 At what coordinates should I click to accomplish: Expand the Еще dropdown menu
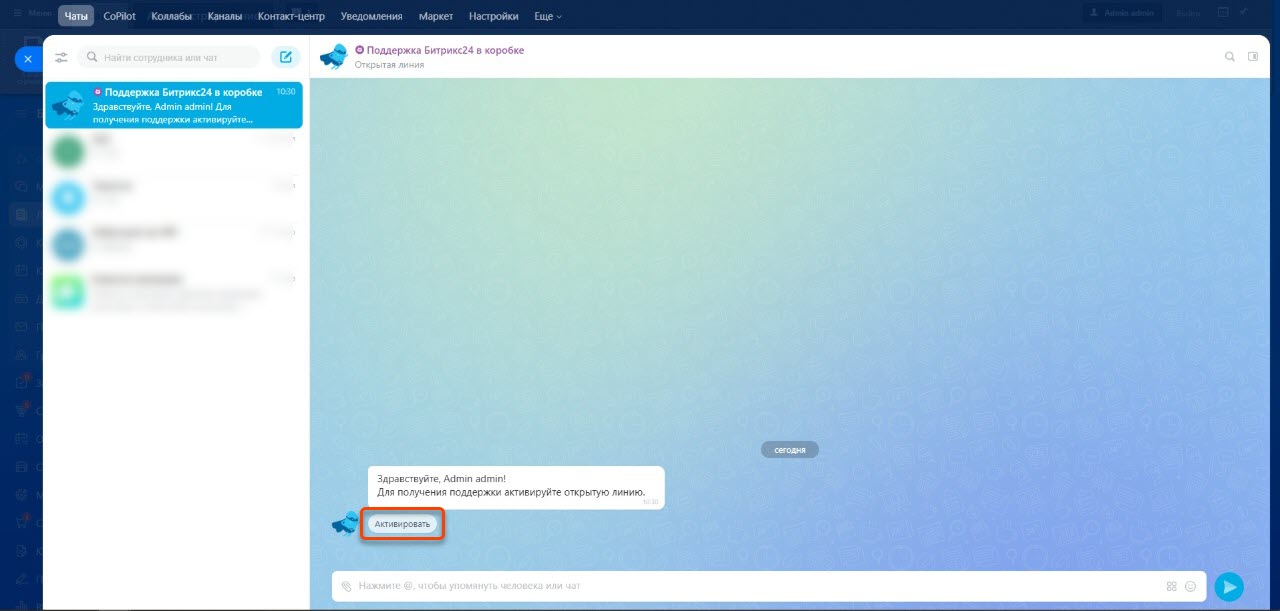point(548,16)
